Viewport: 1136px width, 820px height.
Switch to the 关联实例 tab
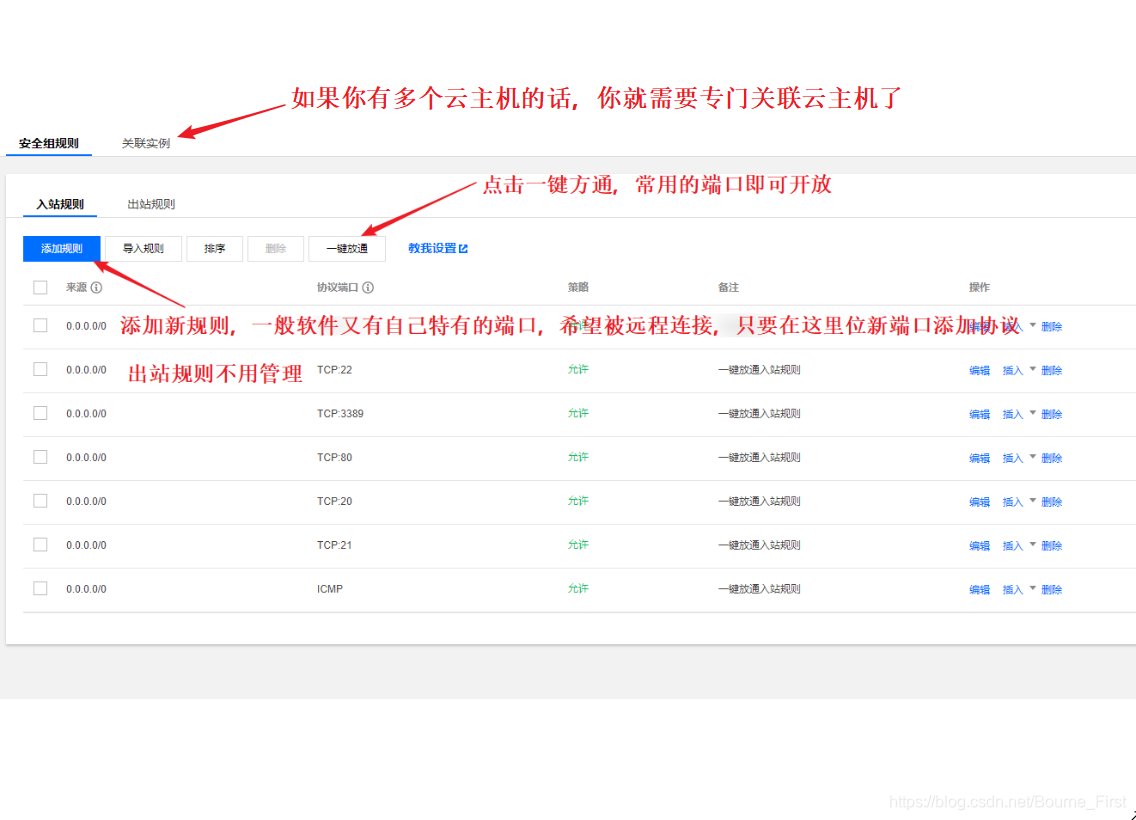pos(146,143)
